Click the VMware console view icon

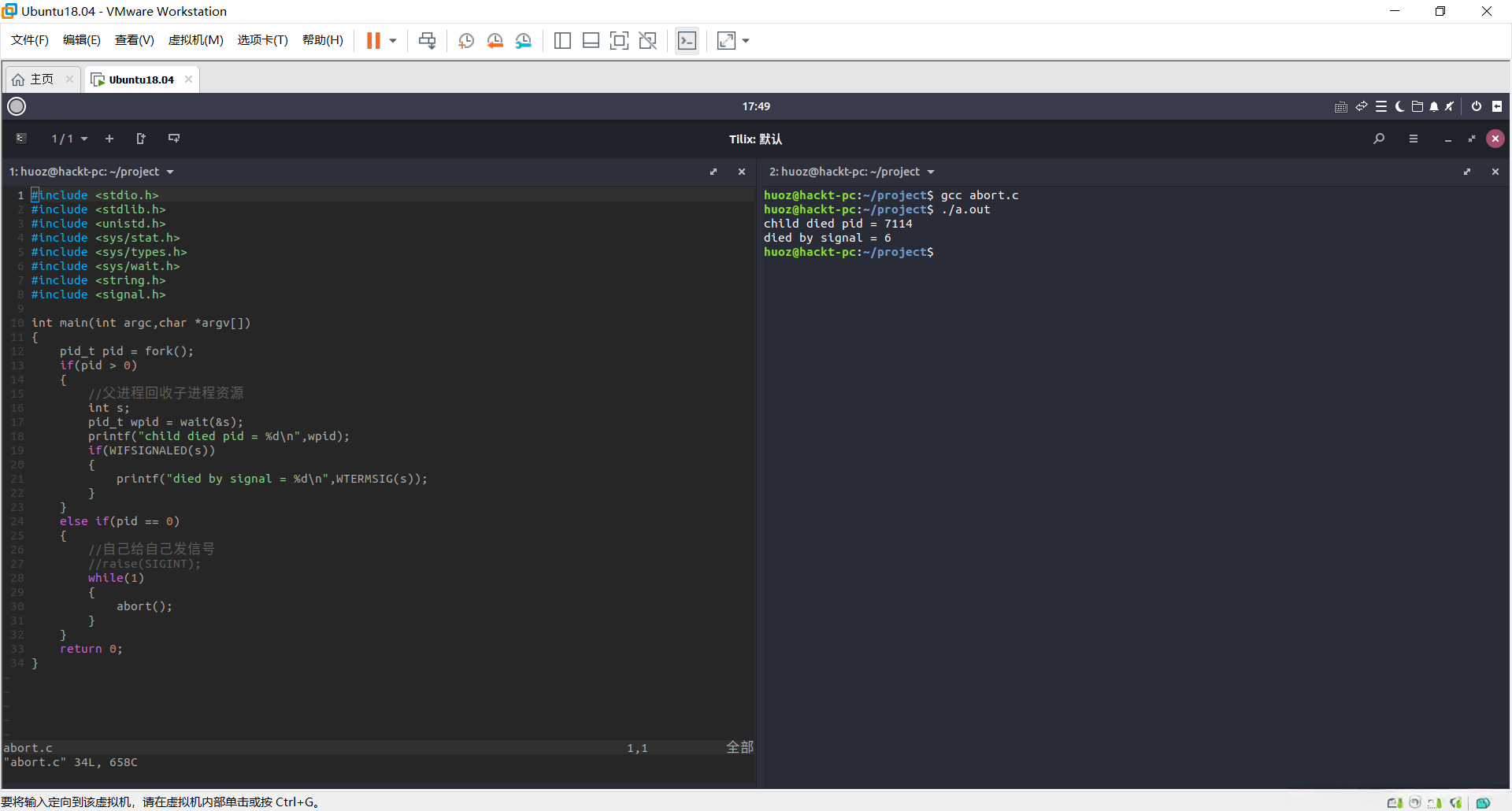[687, 41]
